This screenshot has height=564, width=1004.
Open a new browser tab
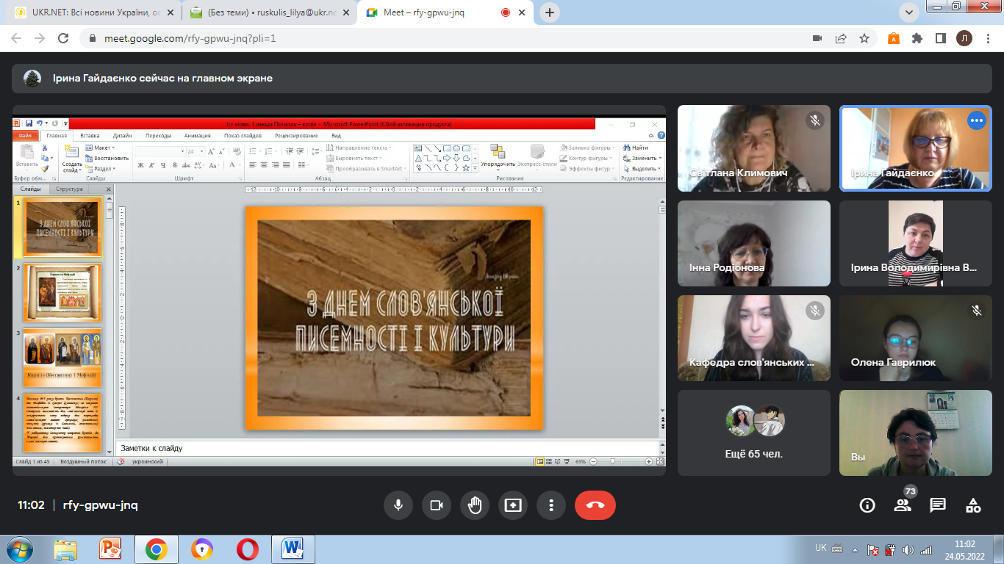click(550, 12)
